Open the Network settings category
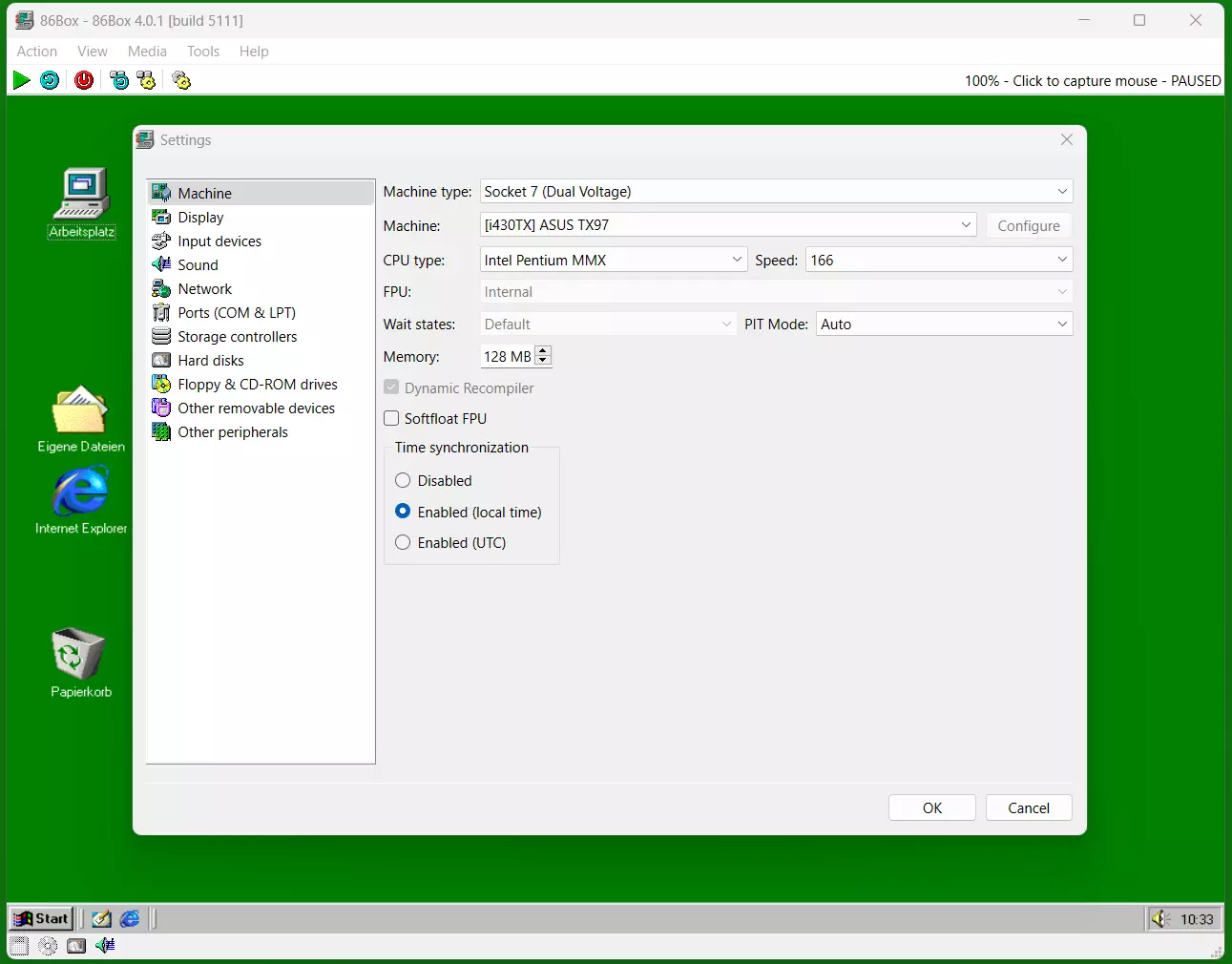The width and height of the screenshot is (1232, 964). click(x=261, y=288)
